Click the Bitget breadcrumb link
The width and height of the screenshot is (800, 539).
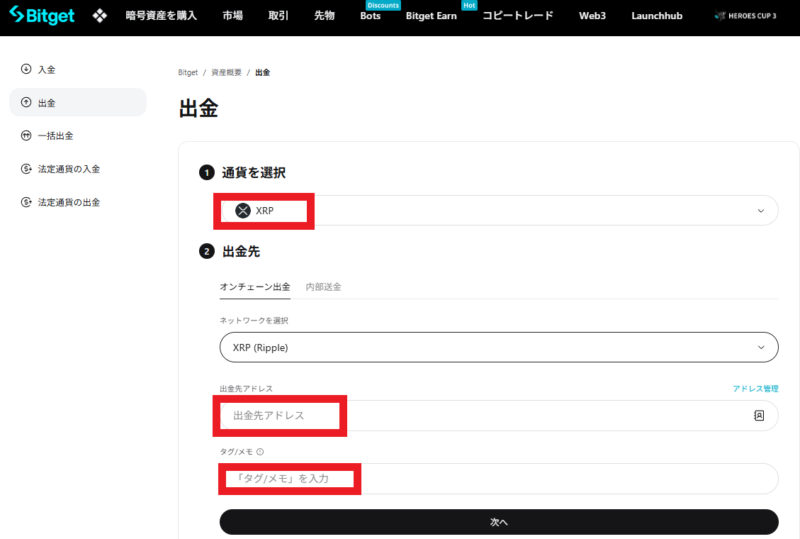coord(188,72)
